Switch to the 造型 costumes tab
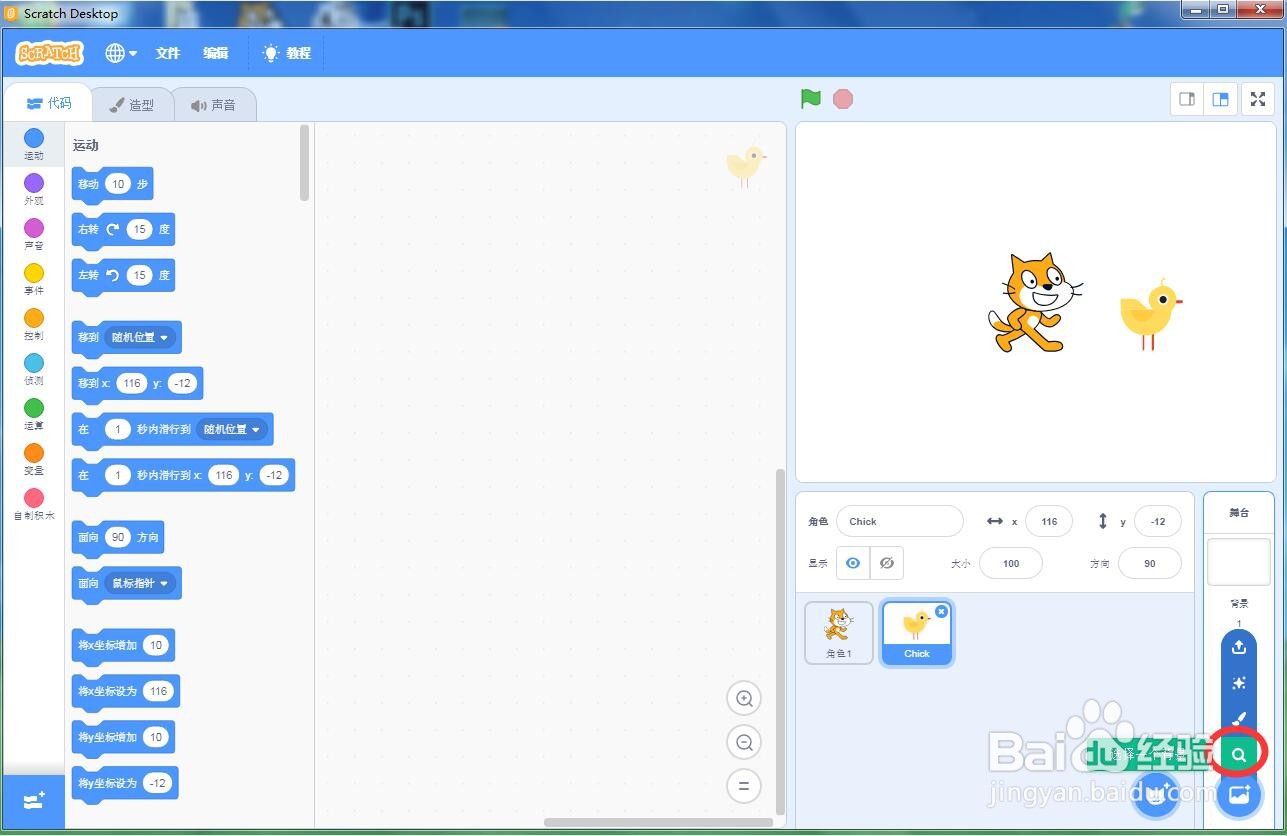The image size is (1287, 836). coord(132,104)
